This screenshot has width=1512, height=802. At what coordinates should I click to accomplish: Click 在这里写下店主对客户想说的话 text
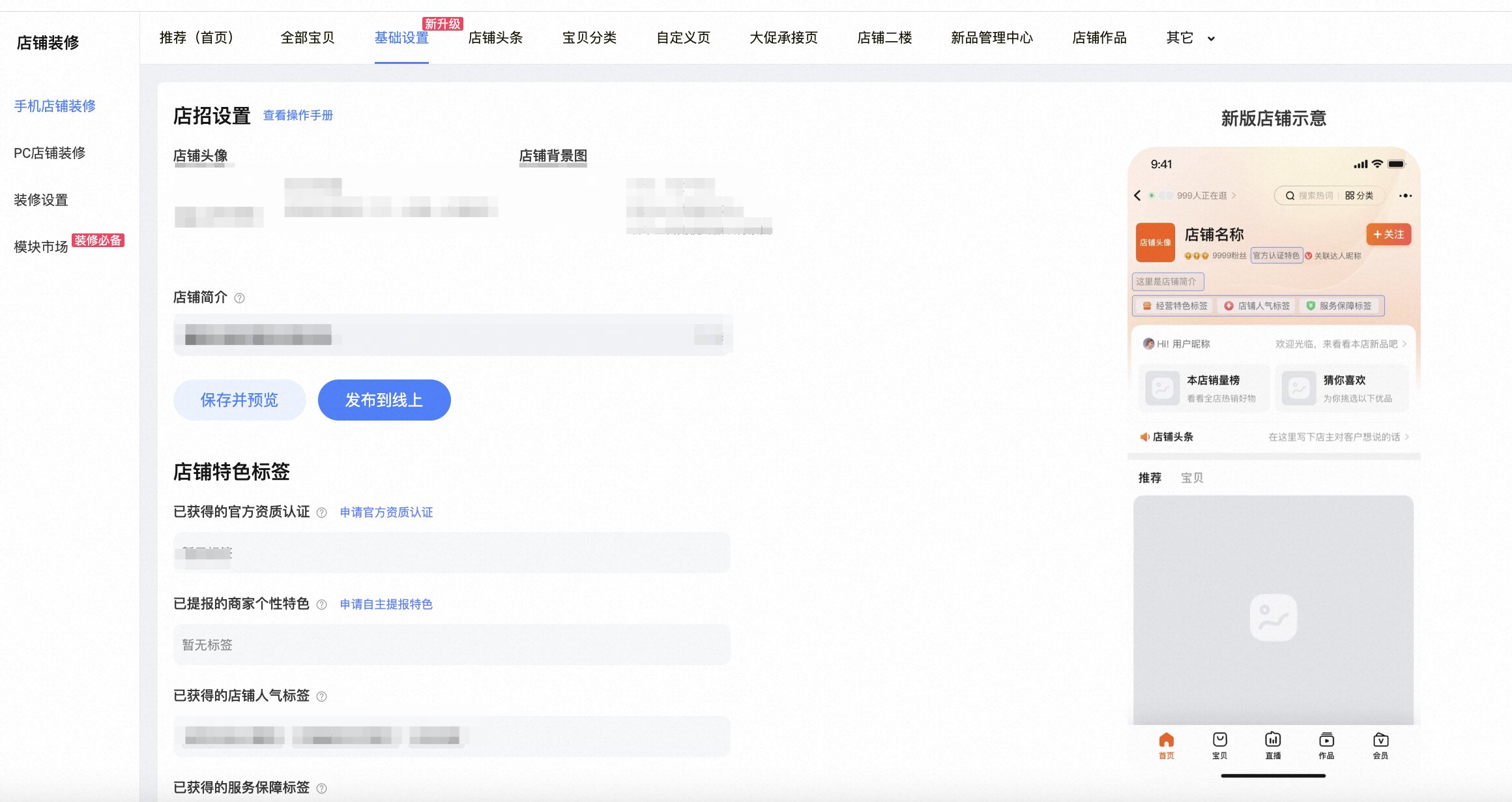pyautogui.click(x=1334, y=437)
